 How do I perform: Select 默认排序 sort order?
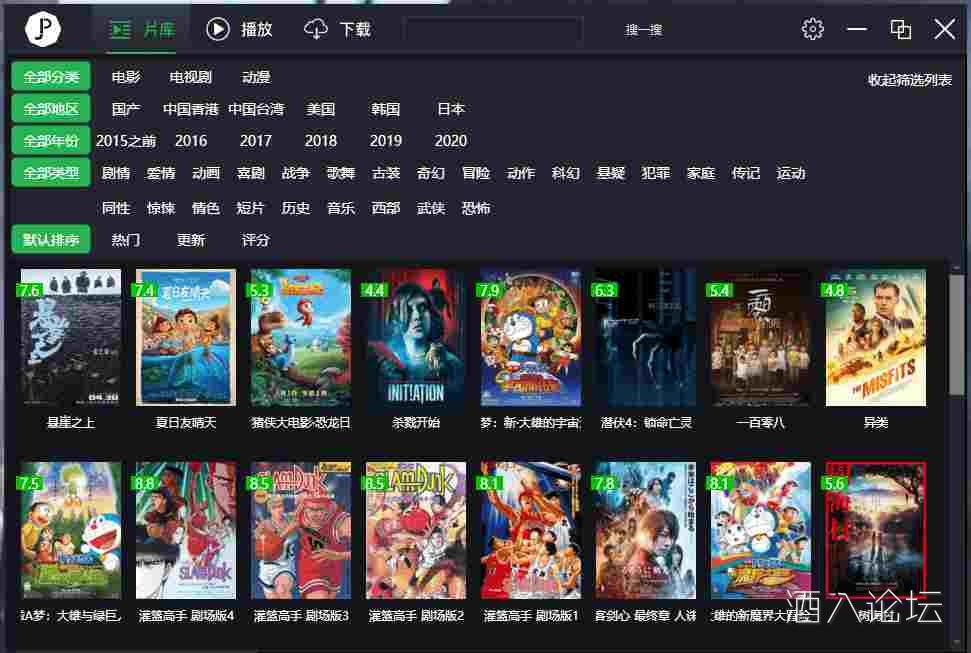coord(51,240)
